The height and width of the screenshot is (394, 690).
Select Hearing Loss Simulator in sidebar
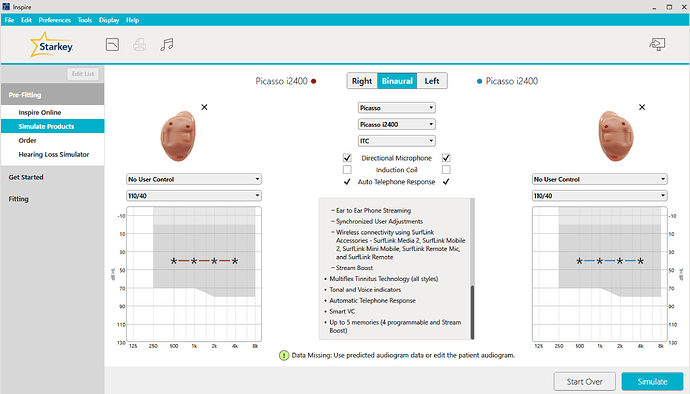(x=54, y=155)
